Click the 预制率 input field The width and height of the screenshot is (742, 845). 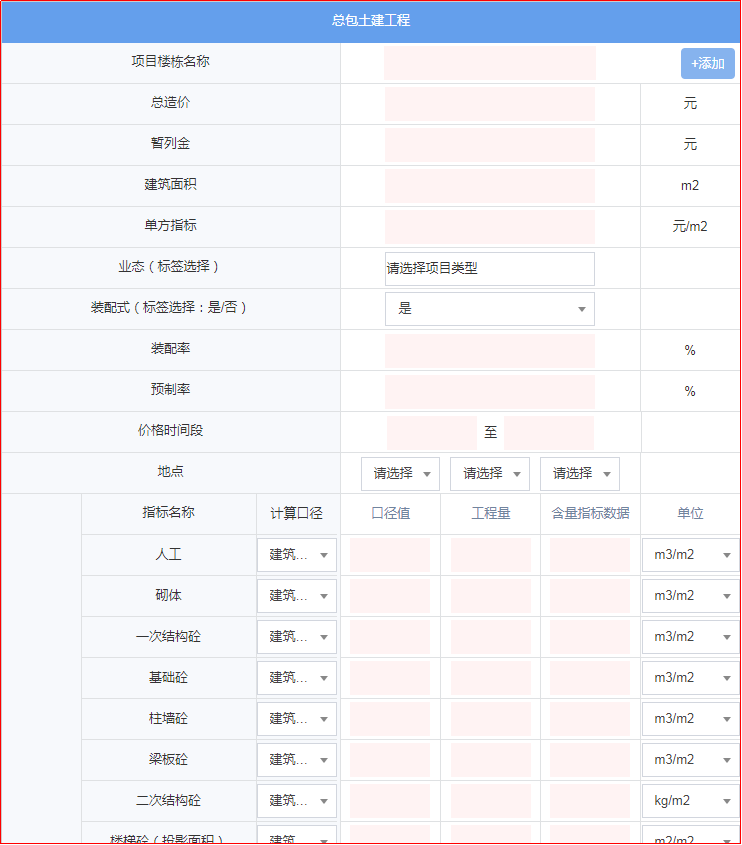point(490,392)
